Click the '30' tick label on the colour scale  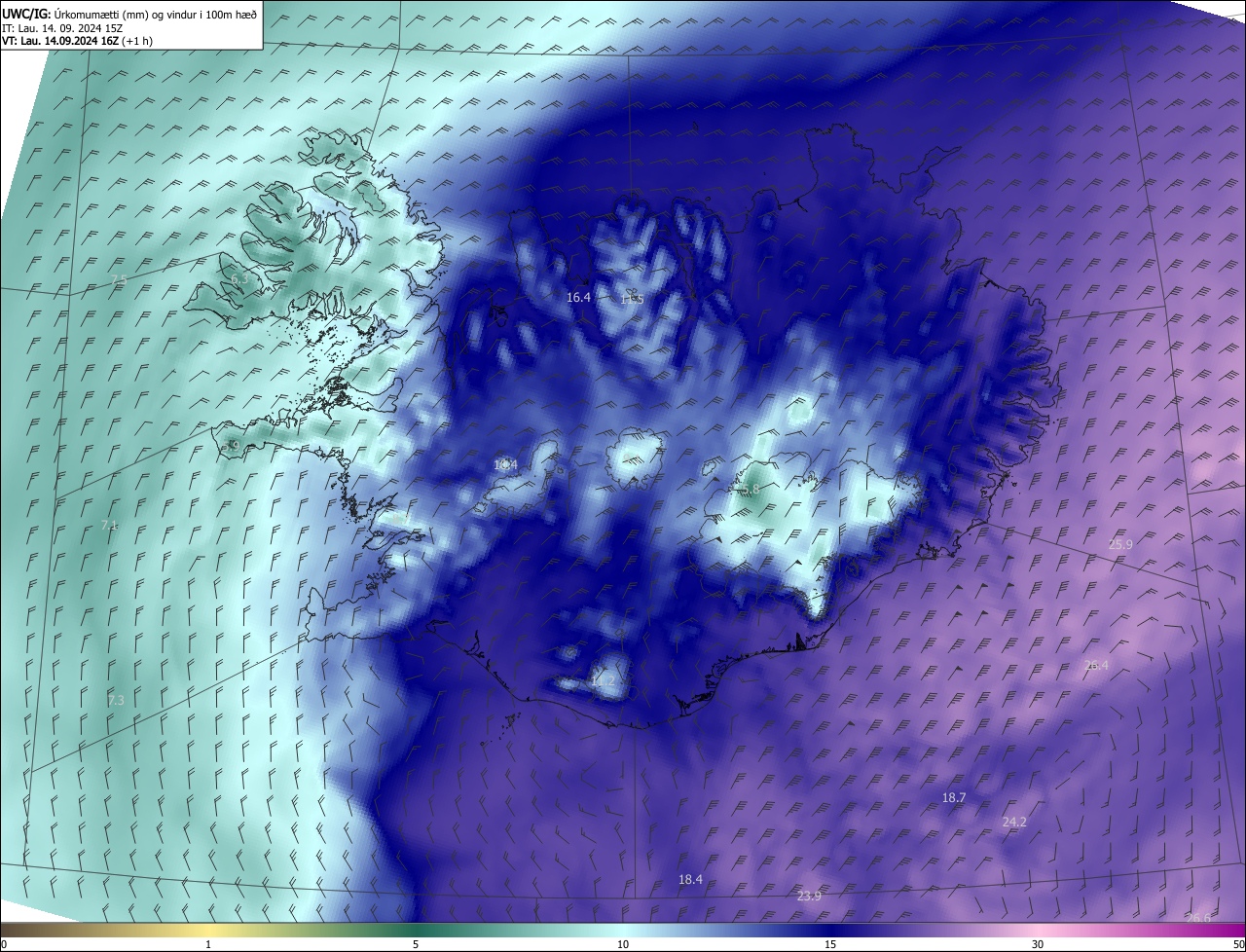[1038, 944]
